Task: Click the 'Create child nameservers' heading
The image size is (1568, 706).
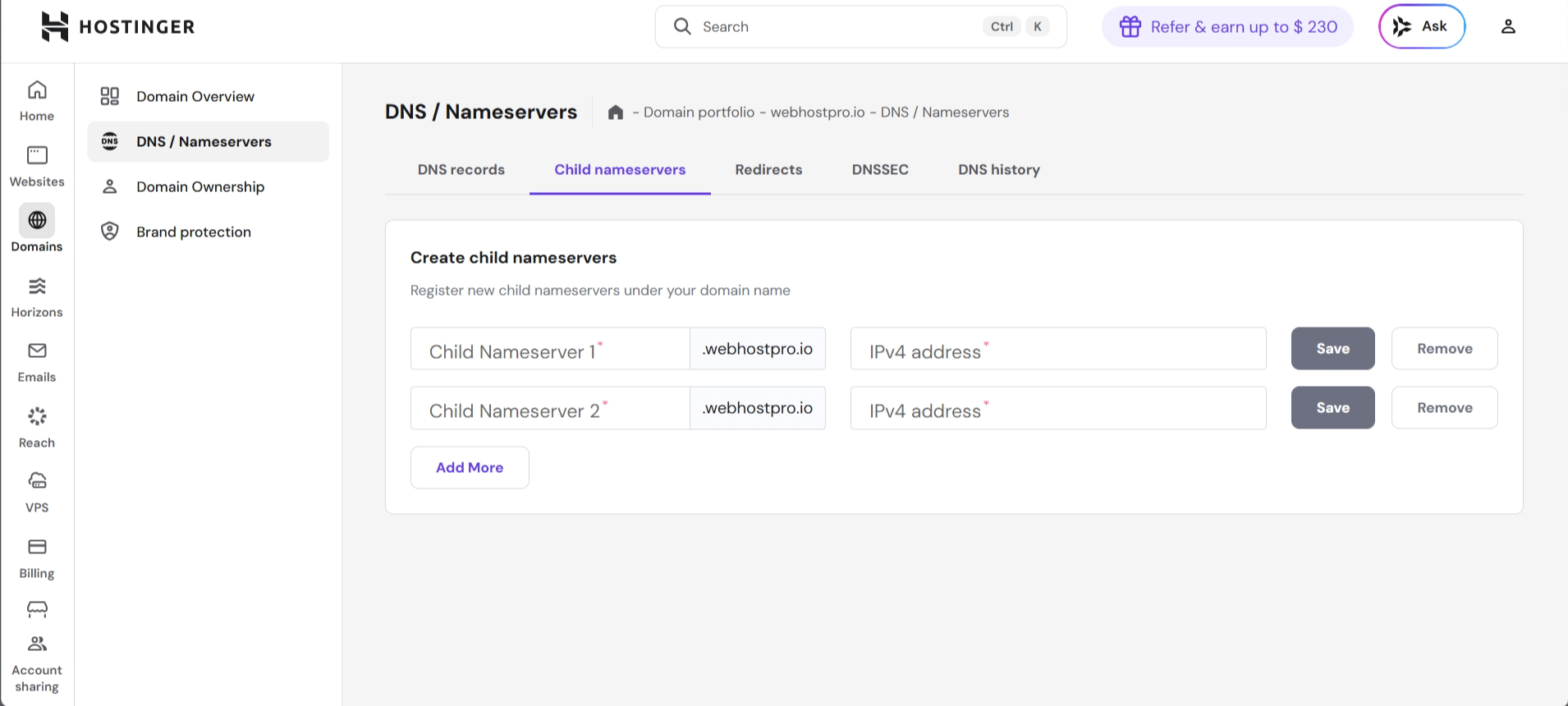Action: click(513, 258)
